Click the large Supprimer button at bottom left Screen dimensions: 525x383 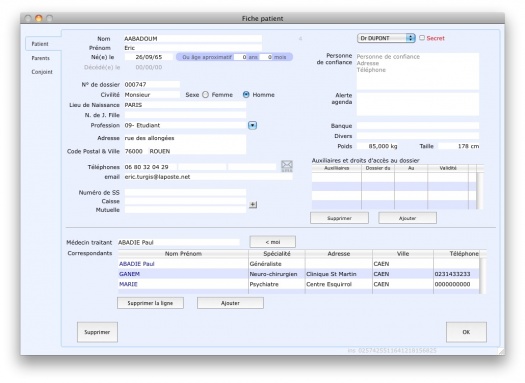point(97,332)
